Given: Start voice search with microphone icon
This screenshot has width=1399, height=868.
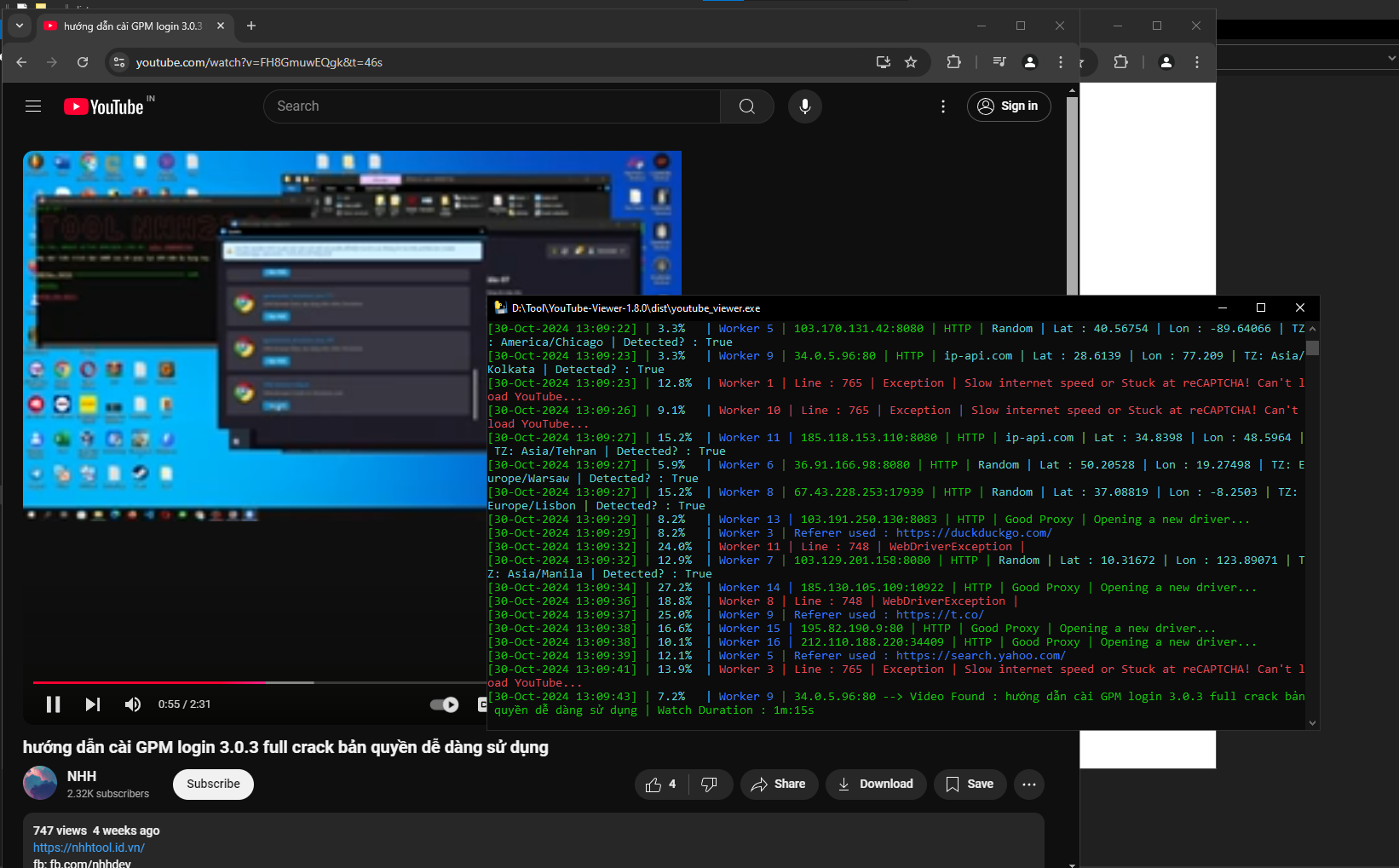Looking at the screenshot, I should (x=804, y=106).
